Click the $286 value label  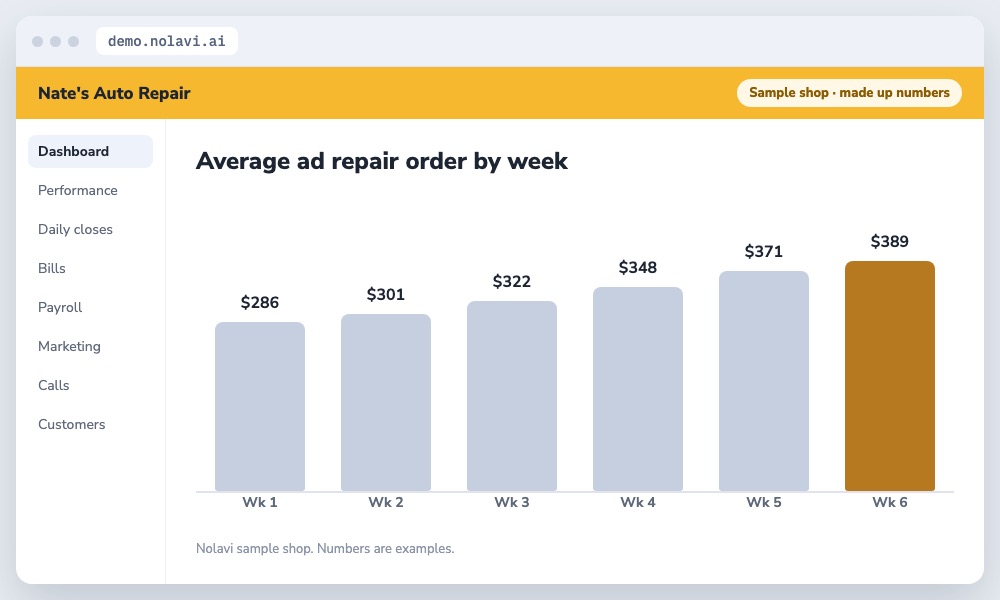tap(260, 302)
